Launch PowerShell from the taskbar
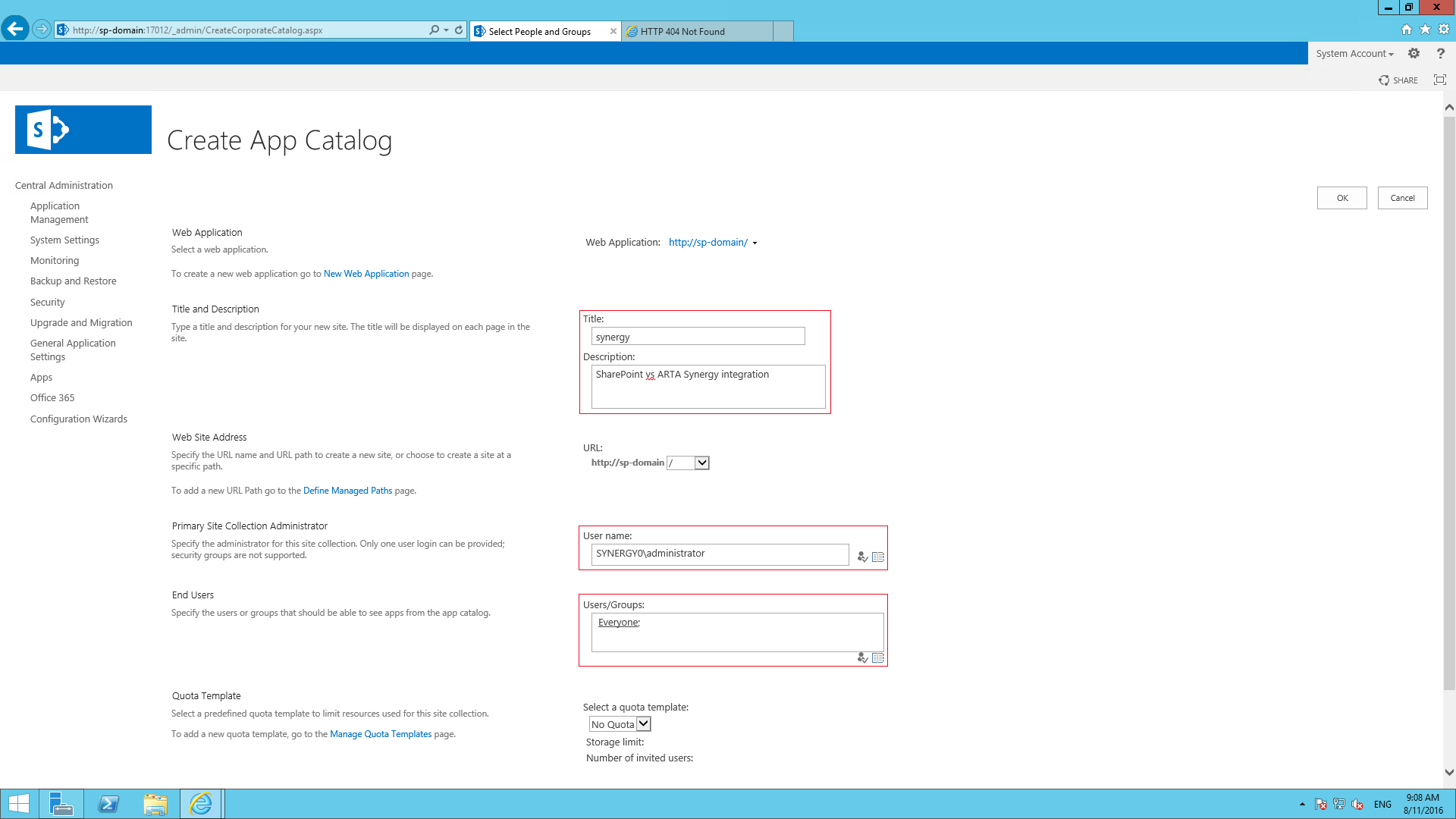 [x=108, y=804]
